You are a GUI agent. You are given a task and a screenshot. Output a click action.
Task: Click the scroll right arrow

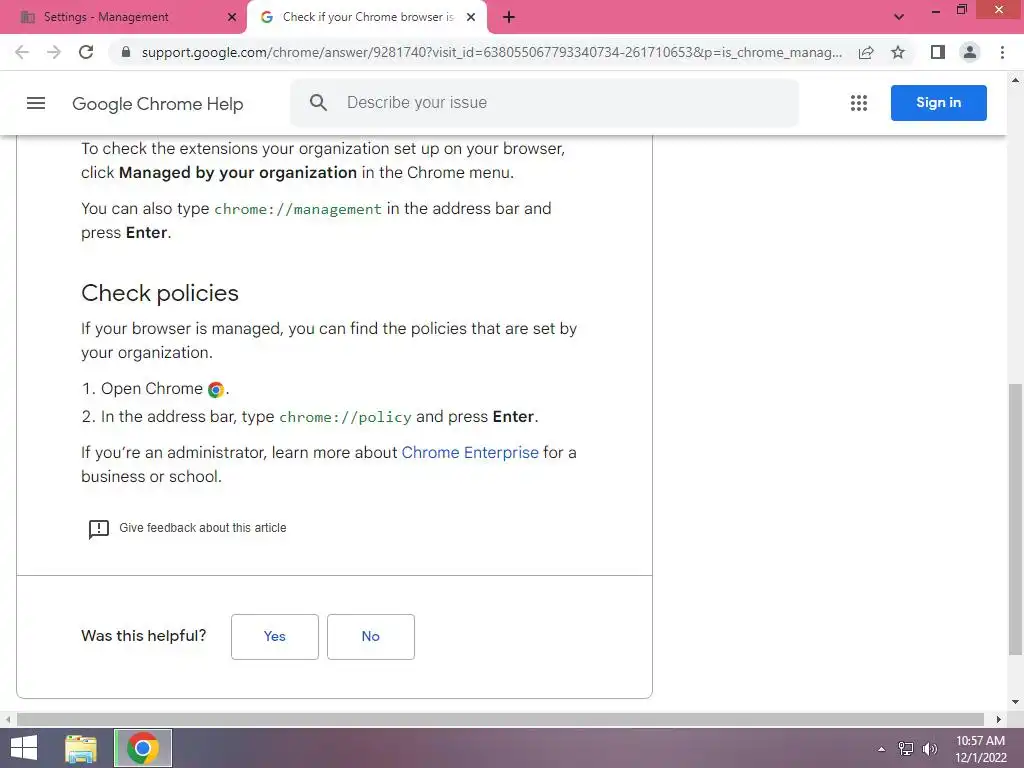coord(998,720)
